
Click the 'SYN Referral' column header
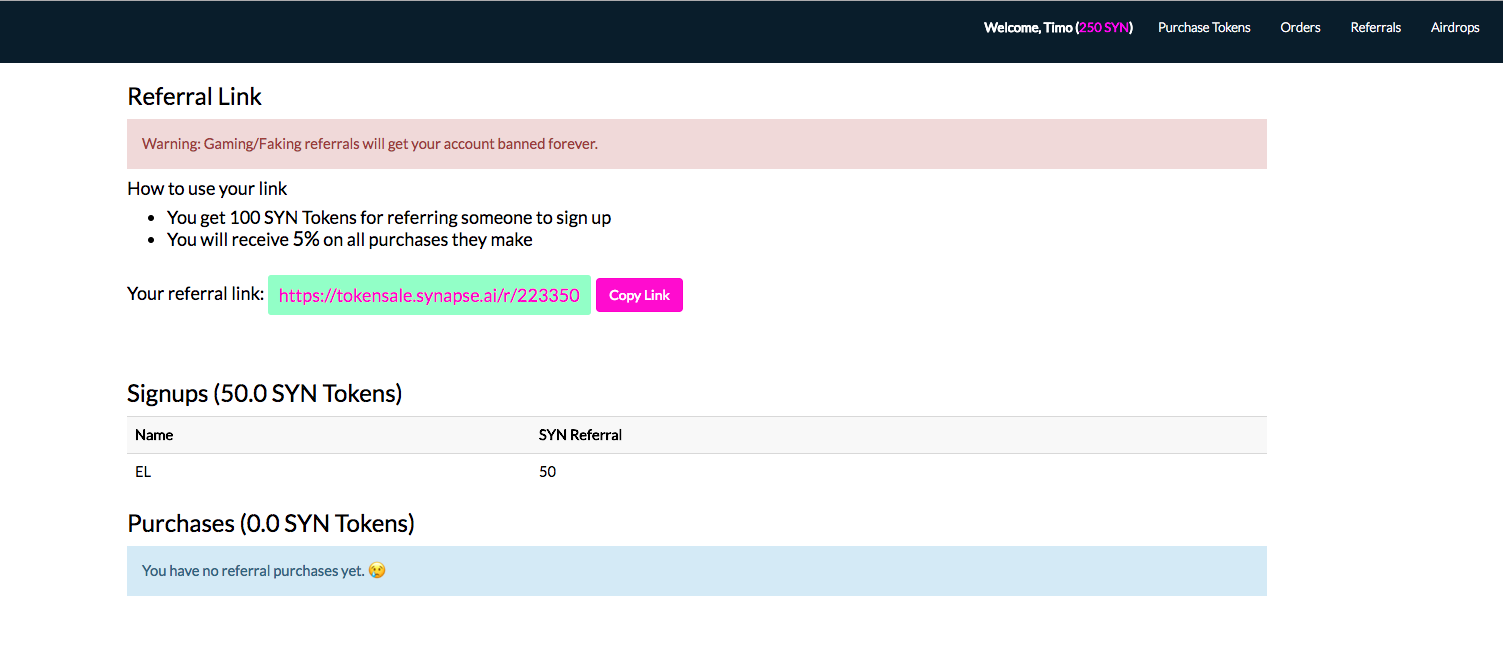pos(580,435)
